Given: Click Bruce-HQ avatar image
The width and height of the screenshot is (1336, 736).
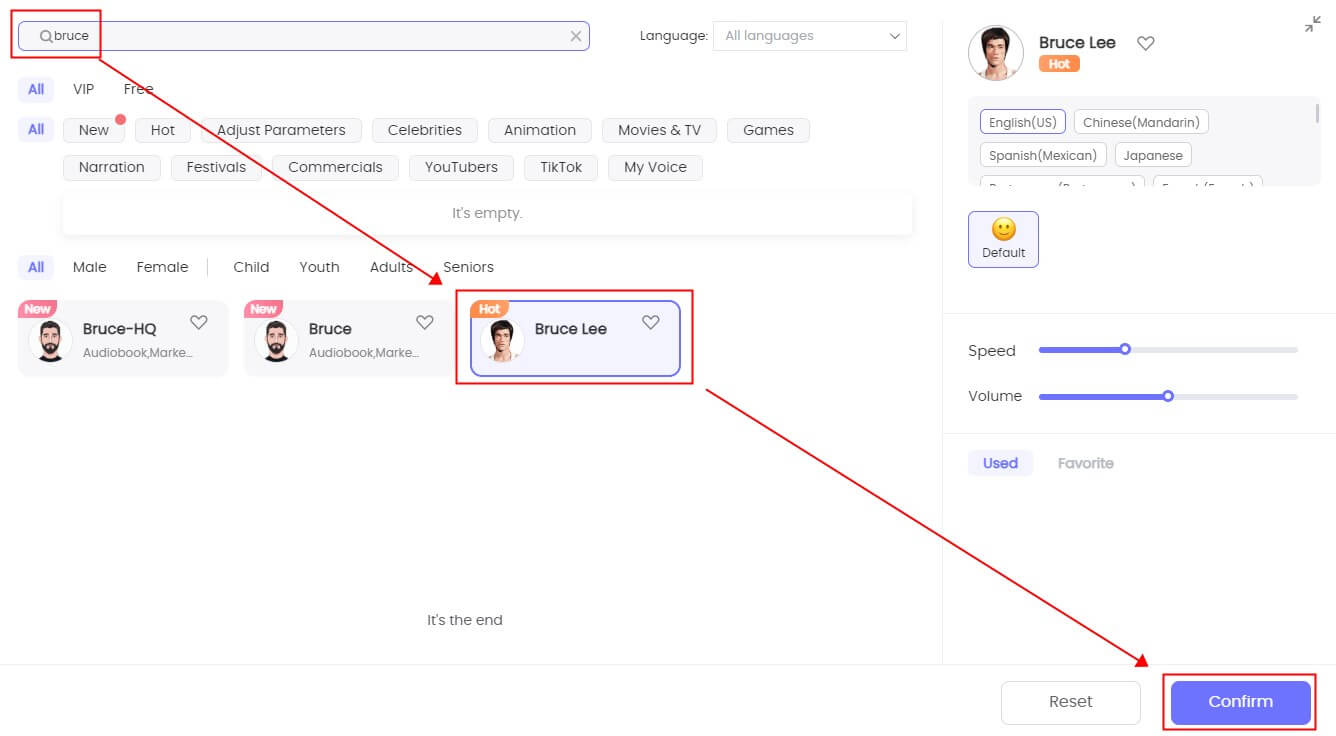Looking at the screenshot, I should click(50, 340).
